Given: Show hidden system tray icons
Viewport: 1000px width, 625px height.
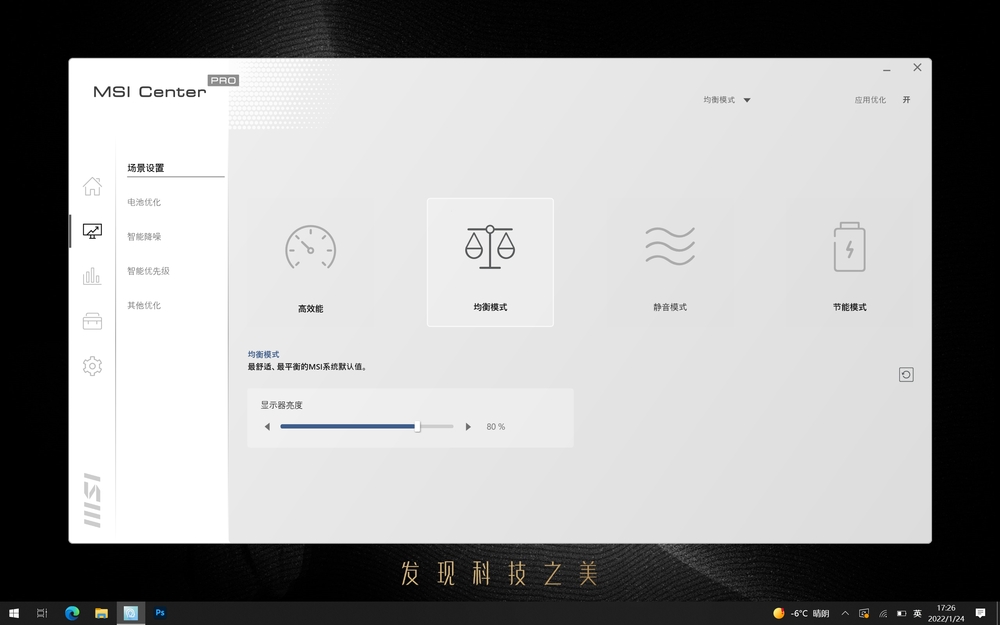Looking at the screenshot, I should tap(845, 614).
